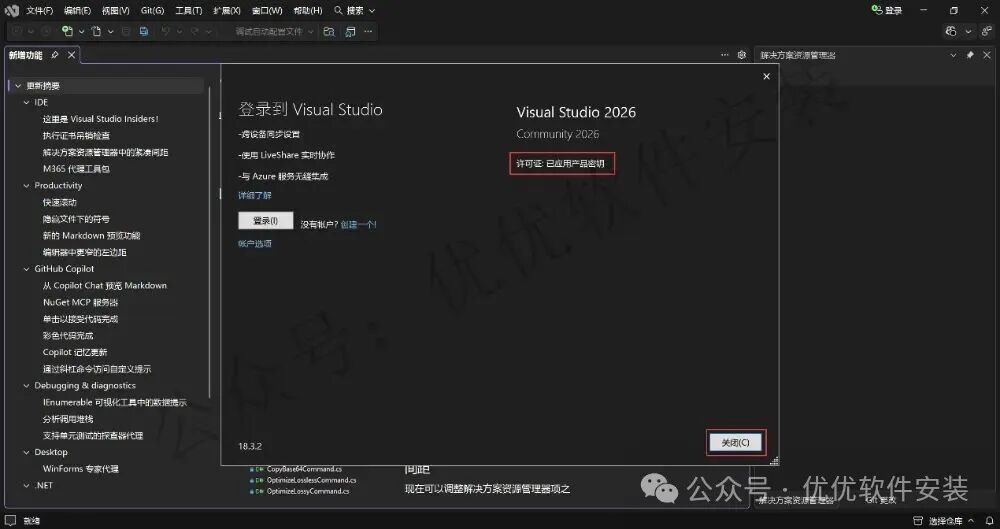Click the 创建一个! link
Screen dimensions: 1000x529
tap(358, 225)
